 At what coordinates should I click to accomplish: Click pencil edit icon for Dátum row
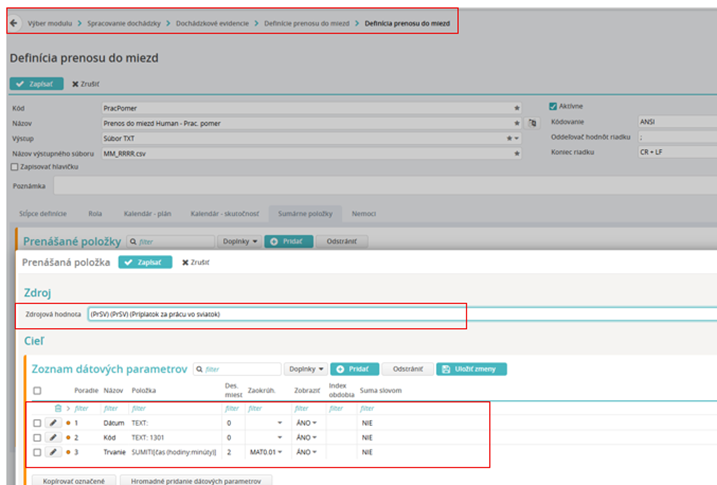53,423
